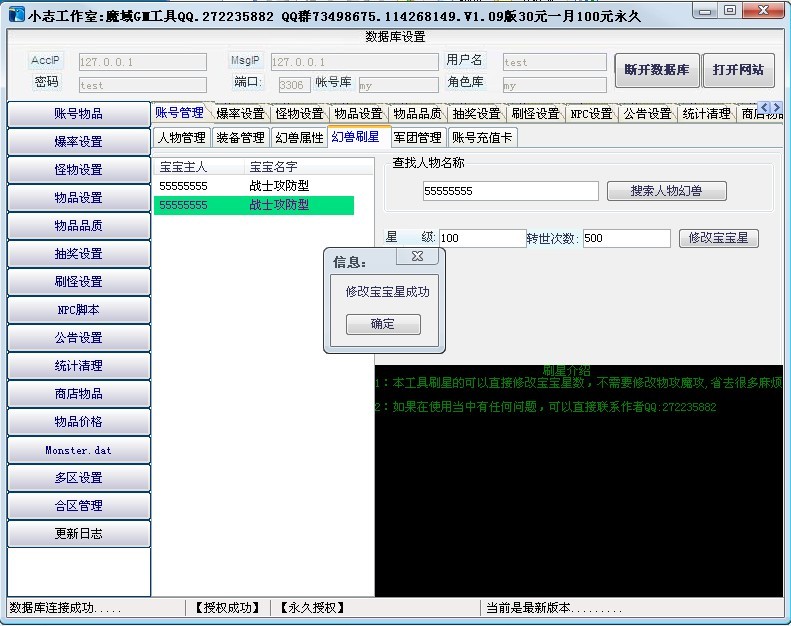The image size is (791, 626).
Task: Open Monster.dat in the left sidebar
Action: point(78,450)
